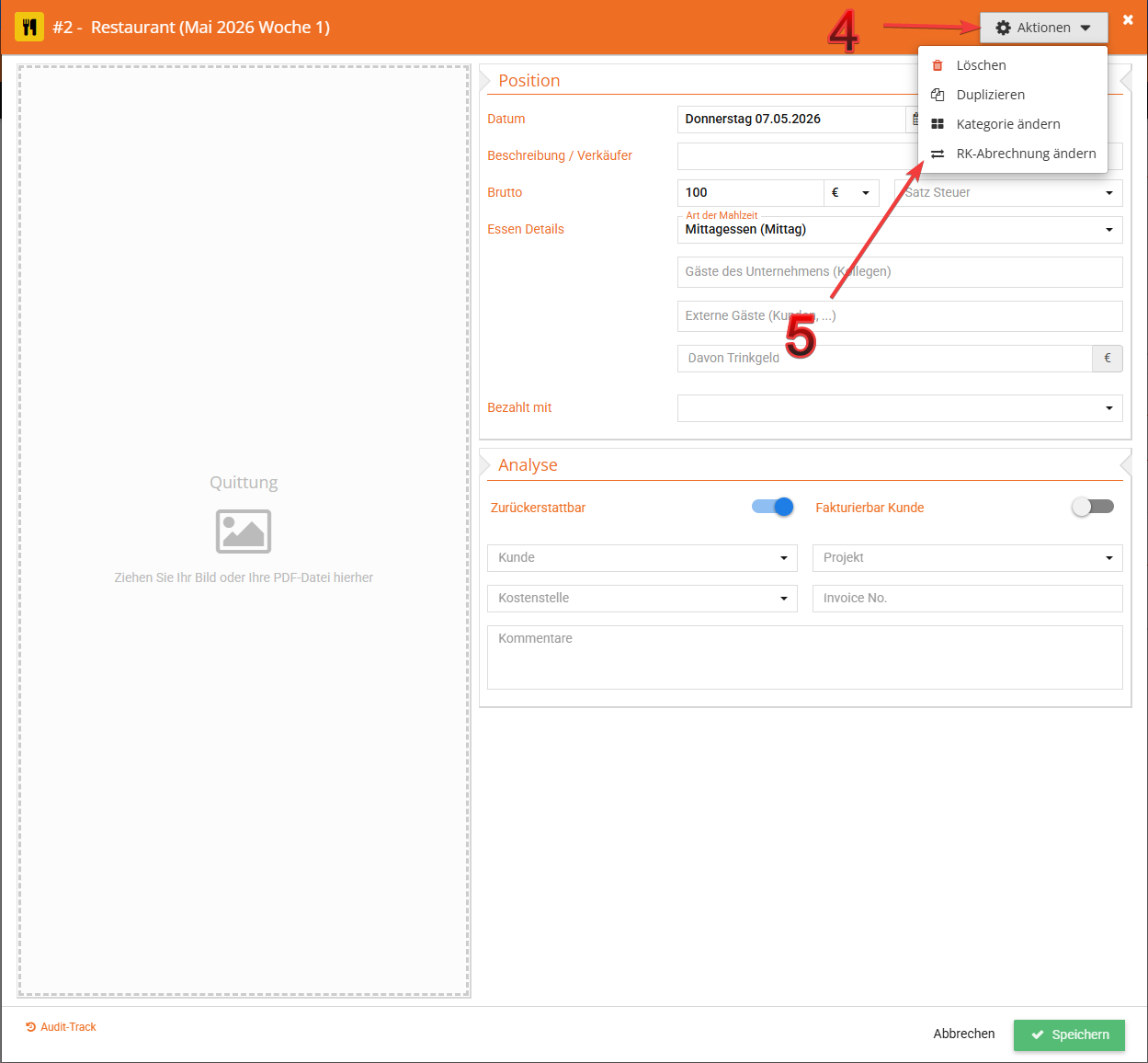Click the gear icon in Aktionen button
Viewport: 1148px width, 1063px height.
click(1003, 28)
